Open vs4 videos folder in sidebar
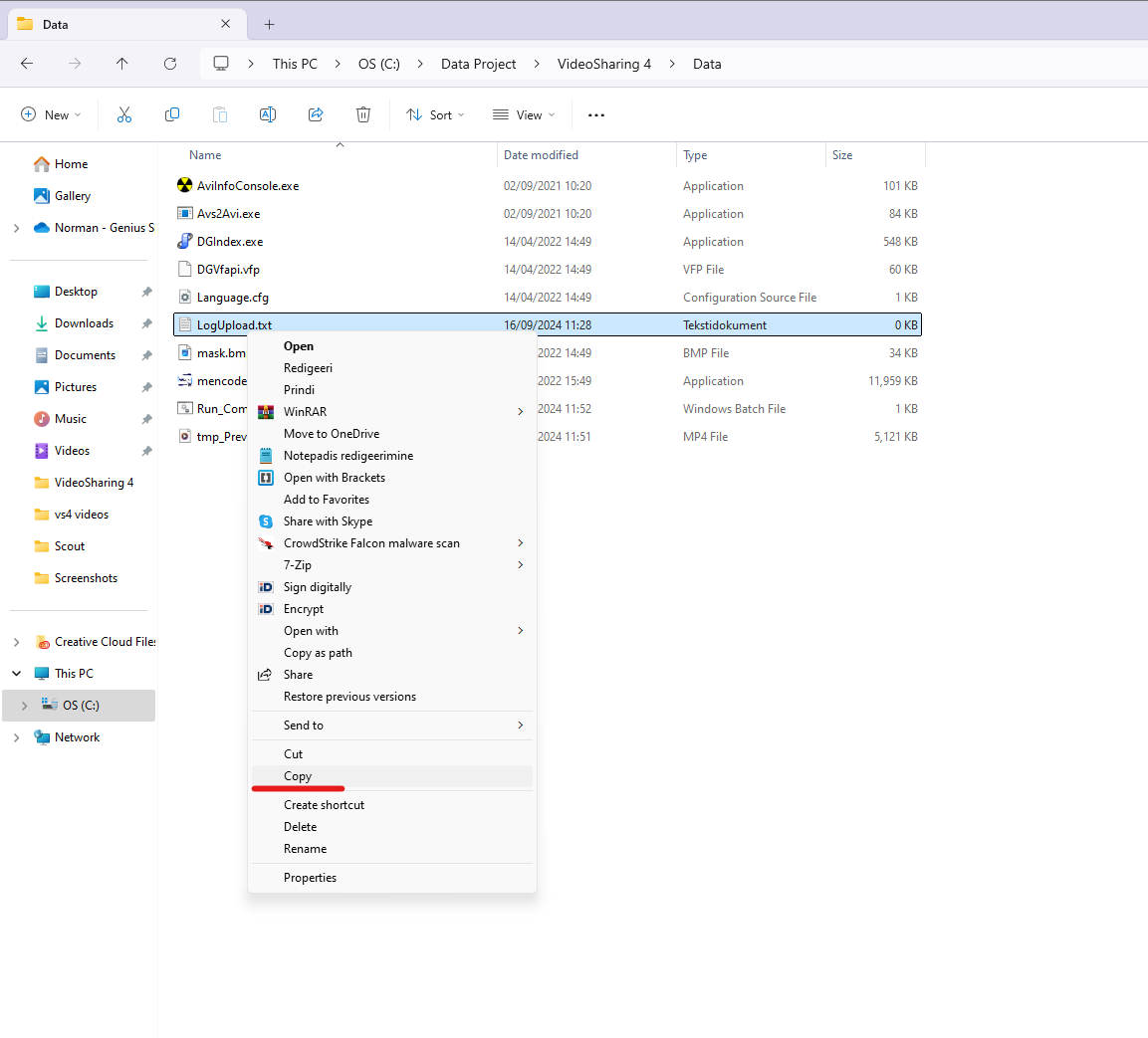 [82, 514]
